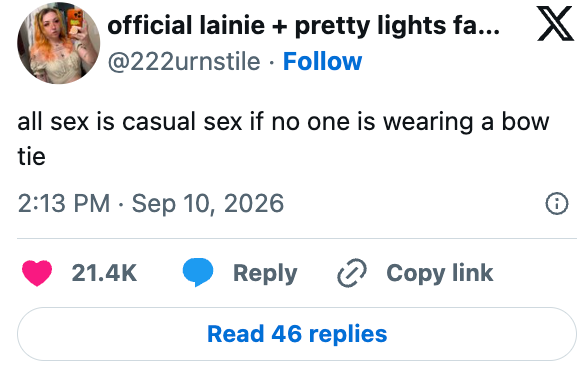Viewport: 586px width, 372px height.
Task: Open the official lainie display name
Action: point(303,25)
